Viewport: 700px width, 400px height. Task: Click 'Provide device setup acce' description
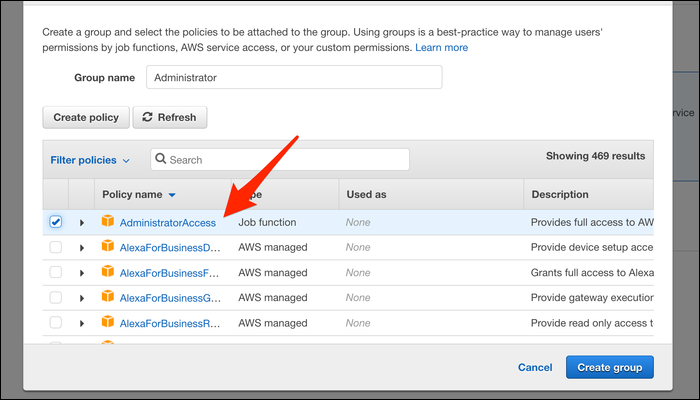pyautogui.click(x=592, y=247)
